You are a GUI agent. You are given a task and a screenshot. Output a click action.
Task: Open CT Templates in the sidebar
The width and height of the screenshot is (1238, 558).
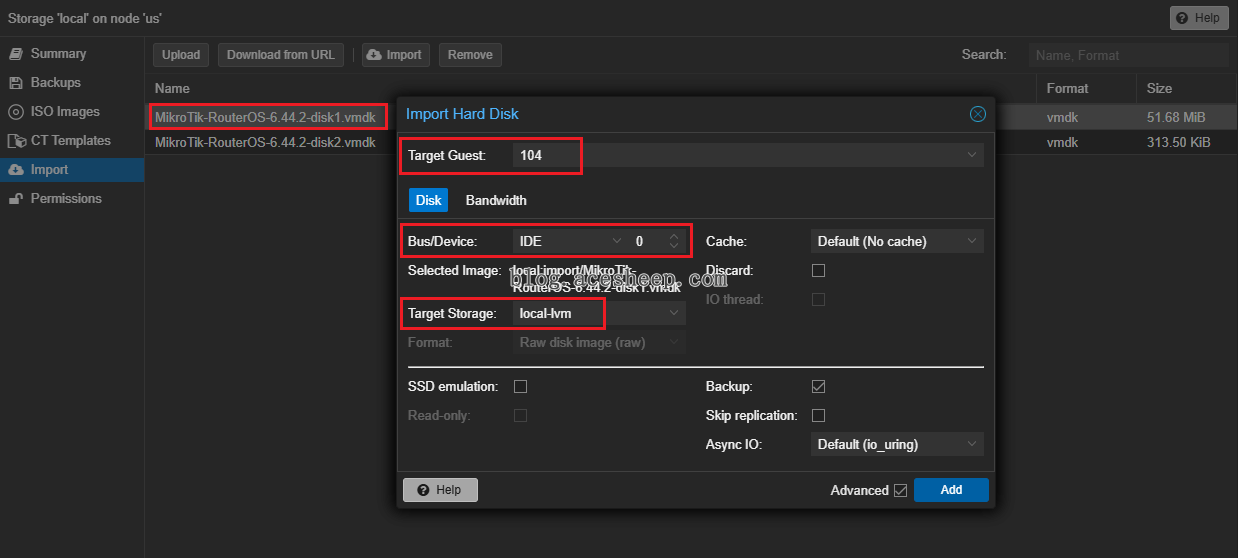click(72, 141)
